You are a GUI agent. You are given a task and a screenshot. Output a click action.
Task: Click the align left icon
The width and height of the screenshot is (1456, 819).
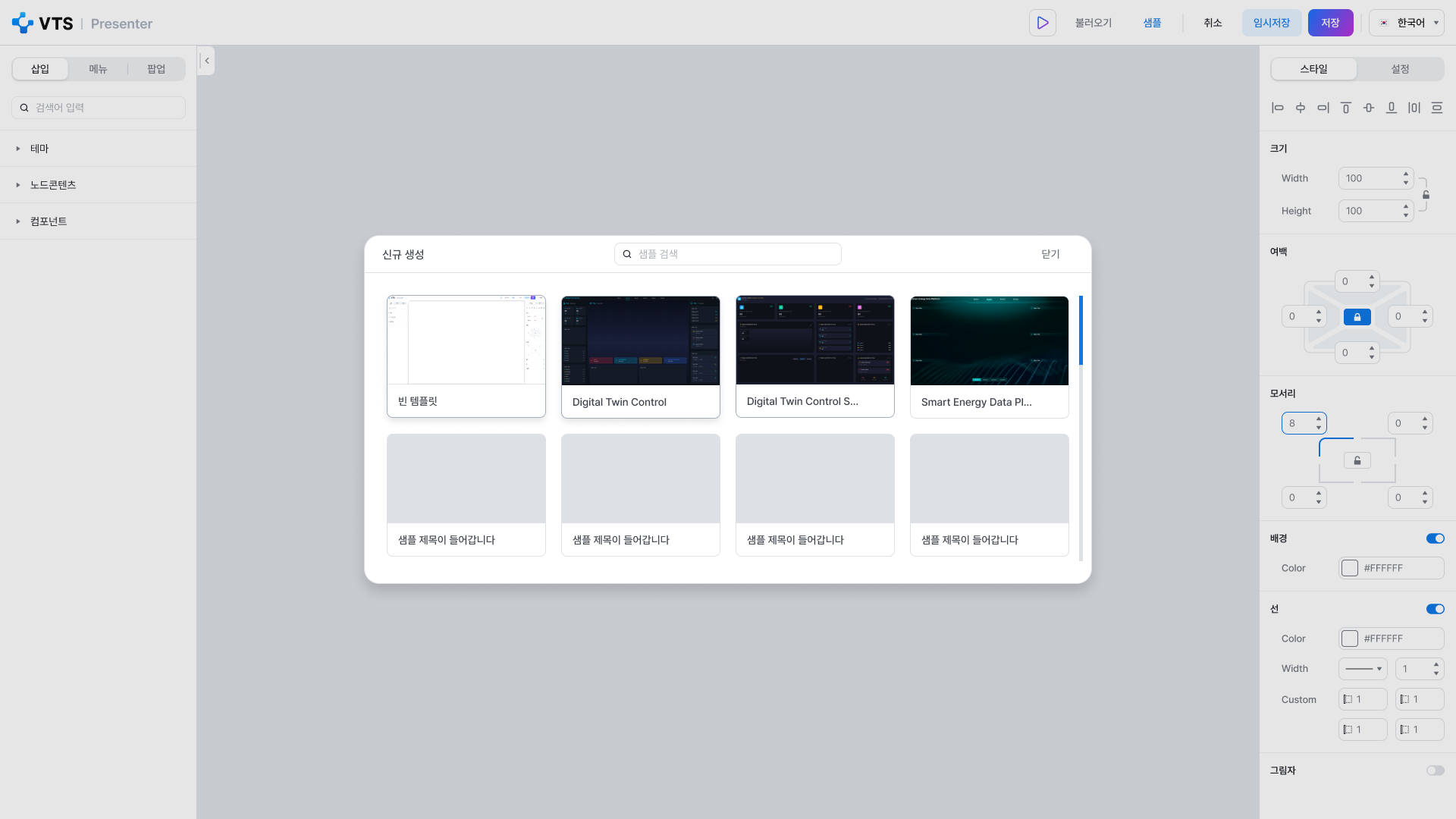[1278, 108]
